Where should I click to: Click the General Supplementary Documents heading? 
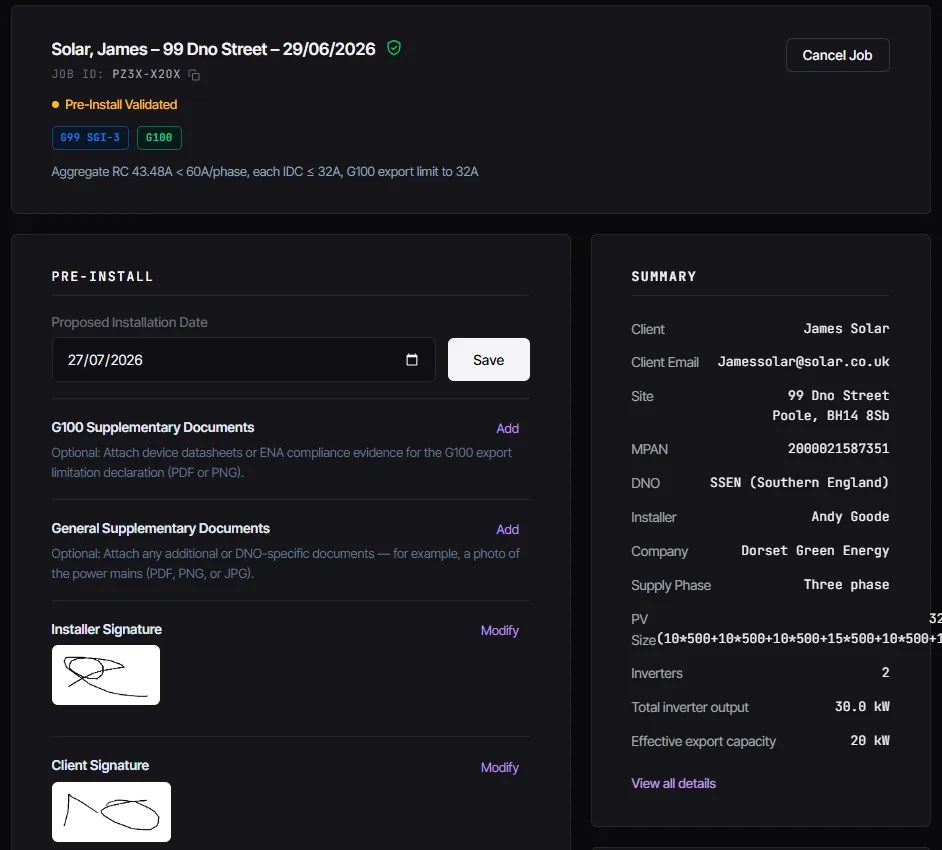tap(160, 528)
